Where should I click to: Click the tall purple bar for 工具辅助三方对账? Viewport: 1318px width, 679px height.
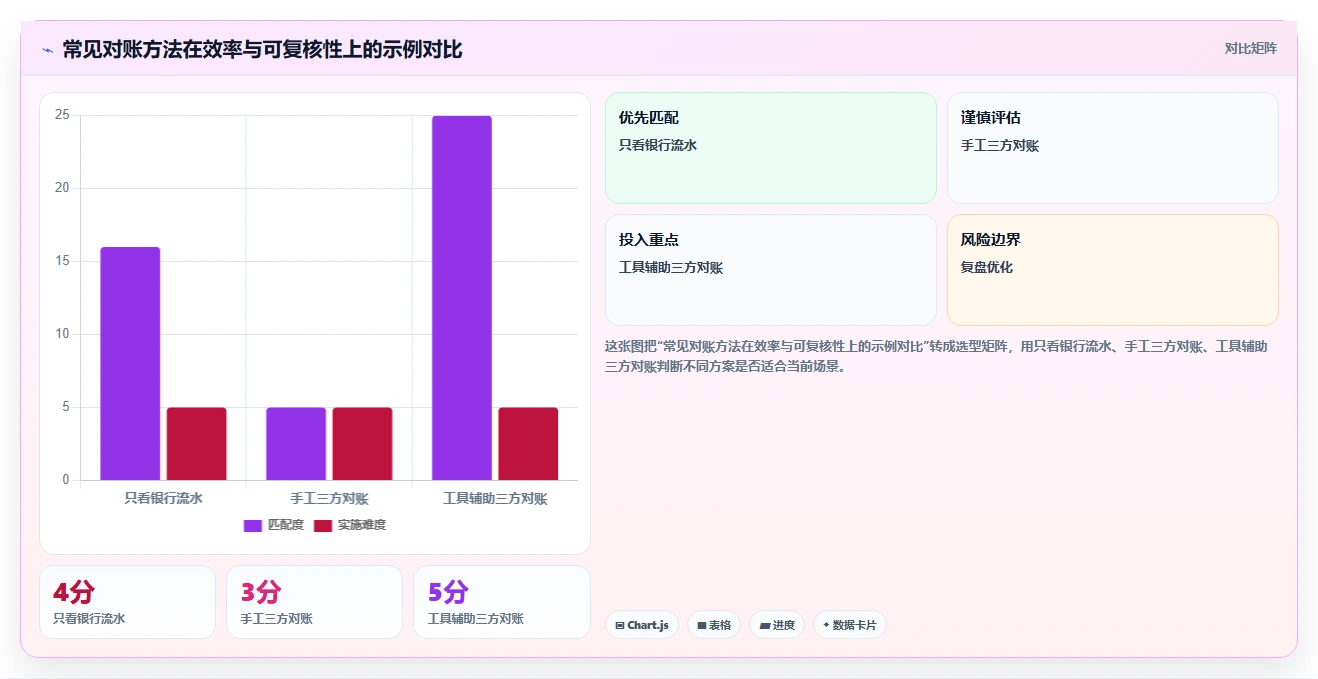[x=462, y=298]
